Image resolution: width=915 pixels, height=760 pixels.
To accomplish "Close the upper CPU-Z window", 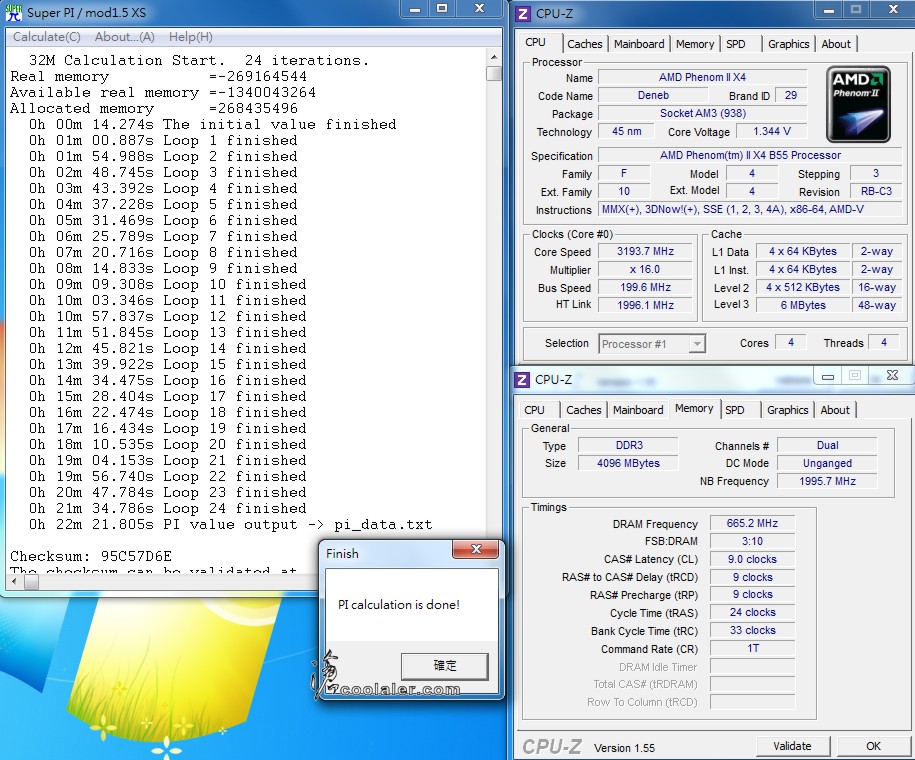I will [x=893, y=10].
